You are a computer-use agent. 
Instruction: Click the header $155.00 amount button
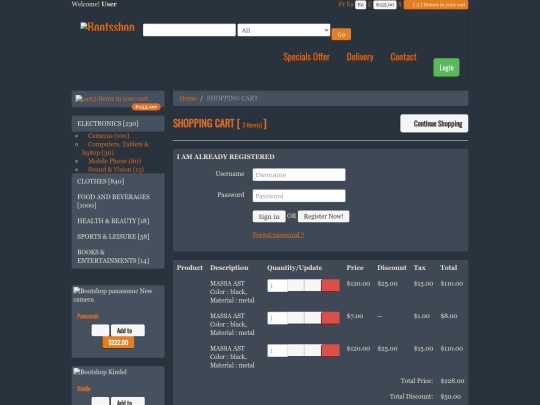[x=385, y=5]
